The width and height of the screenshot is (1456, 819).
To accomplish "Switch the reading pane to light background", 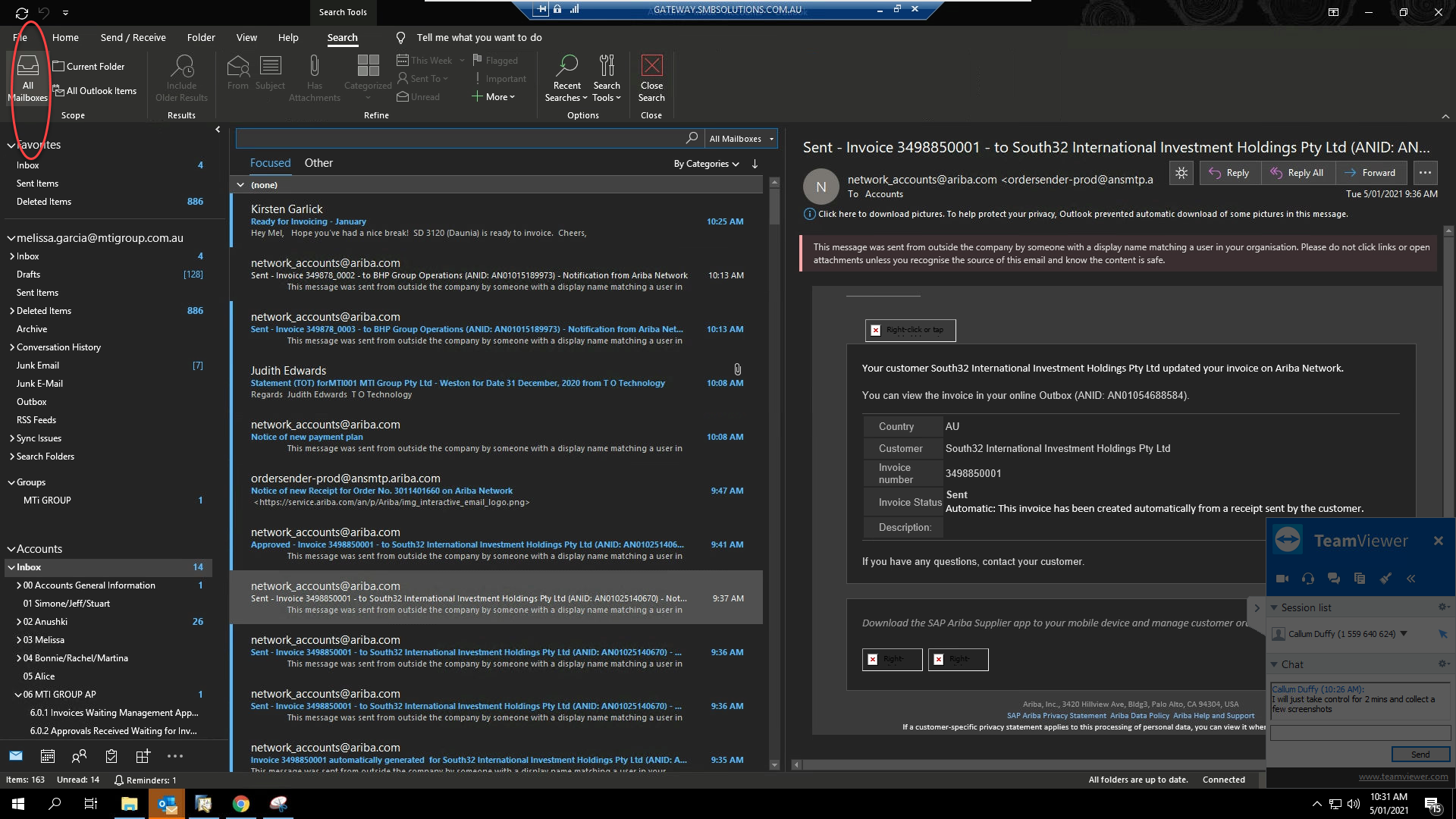I will coord(1181,173).
